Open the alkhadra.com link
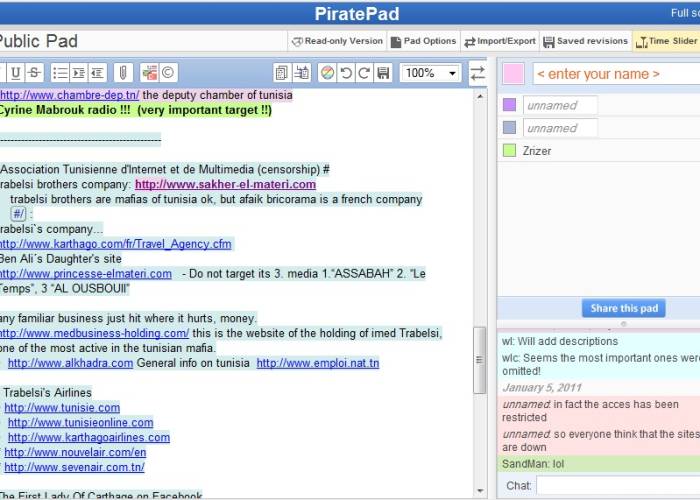 click(71, 363)
